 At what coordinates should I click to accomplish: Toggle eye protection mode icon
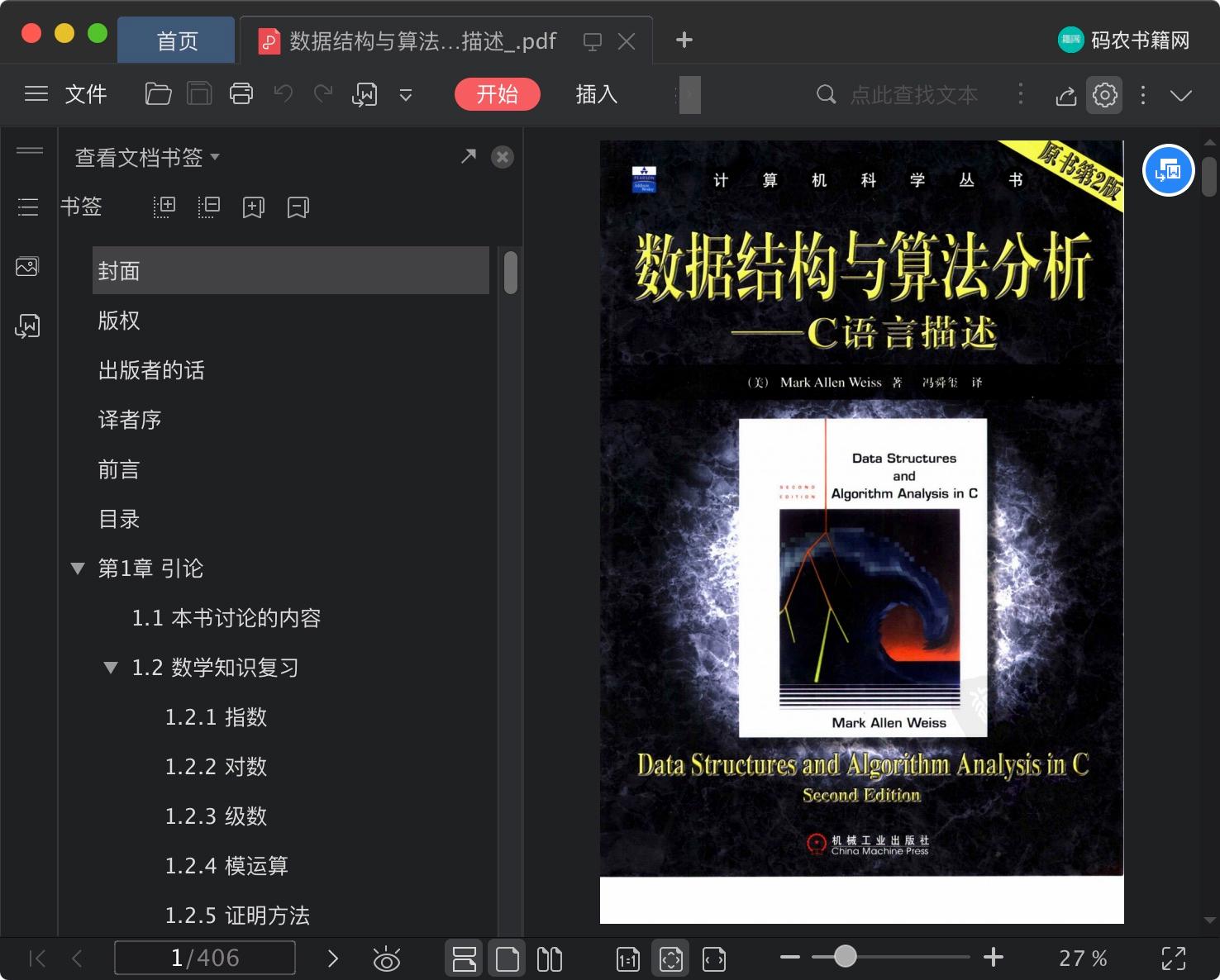(387, 959)
